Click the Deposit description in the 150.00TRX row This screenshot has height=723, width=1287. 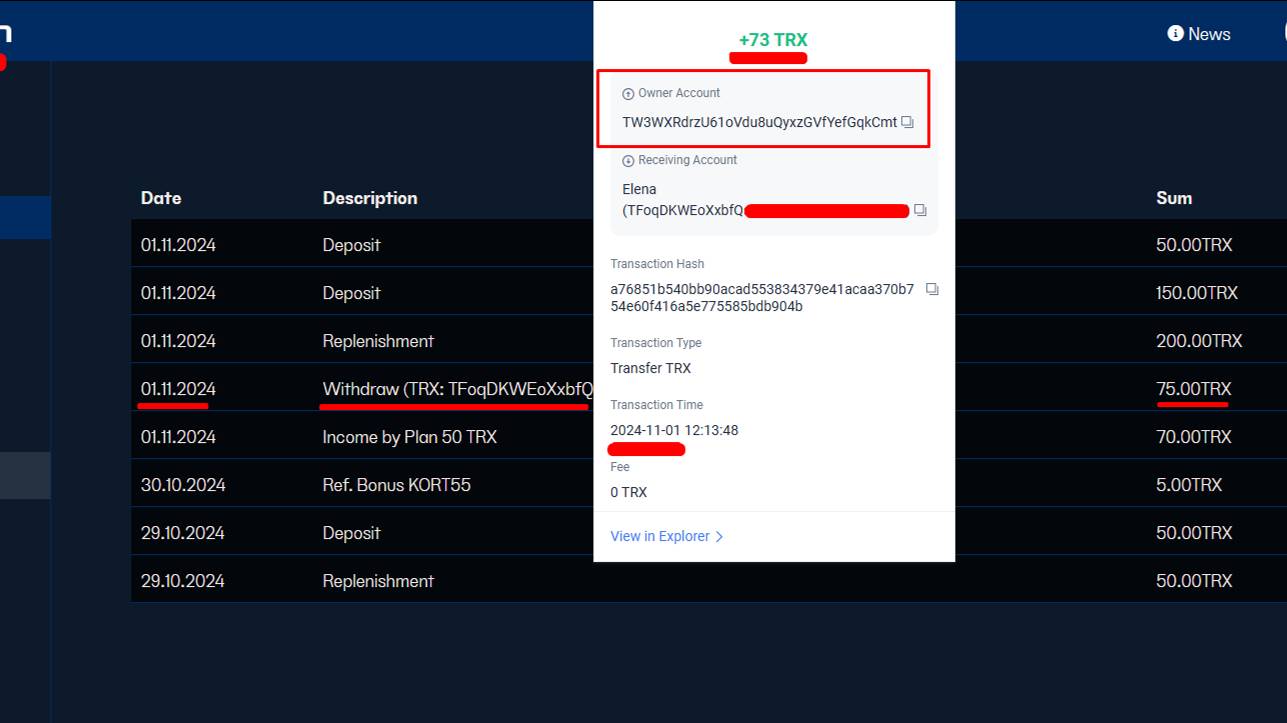pos(351,293)
